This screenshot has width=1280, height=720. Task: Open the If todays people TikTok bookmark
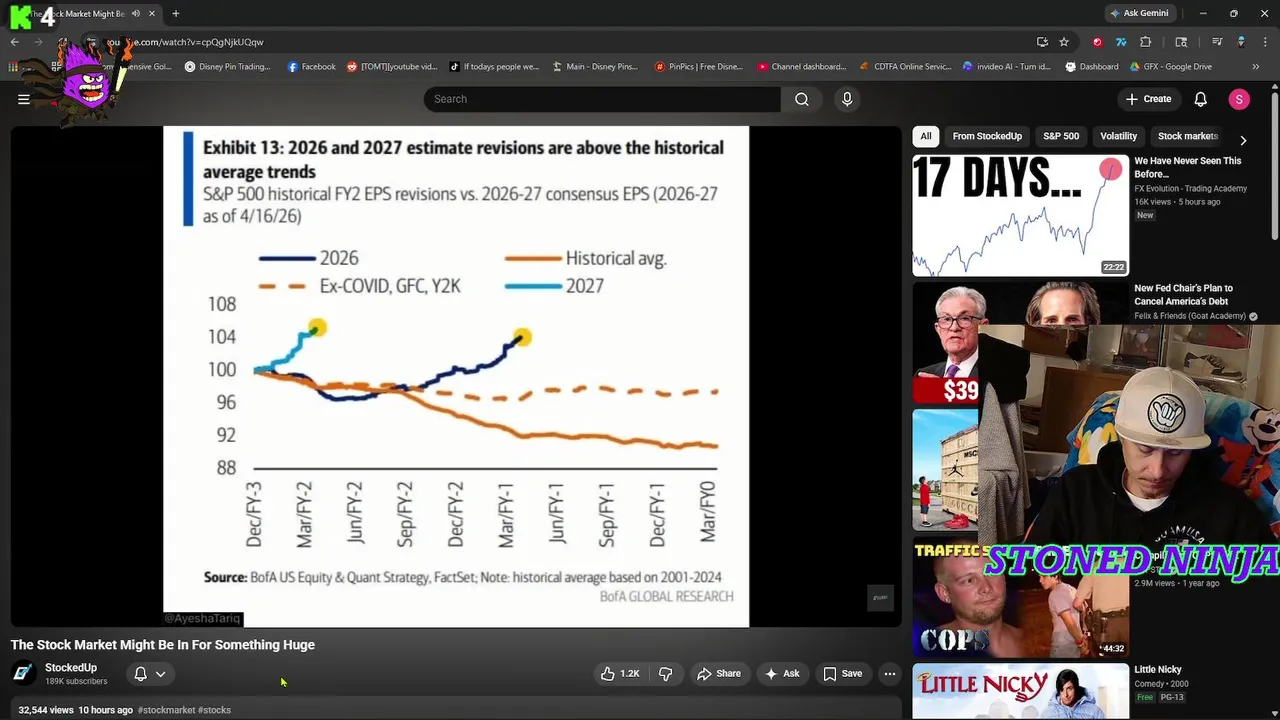(x=493, y=67)
